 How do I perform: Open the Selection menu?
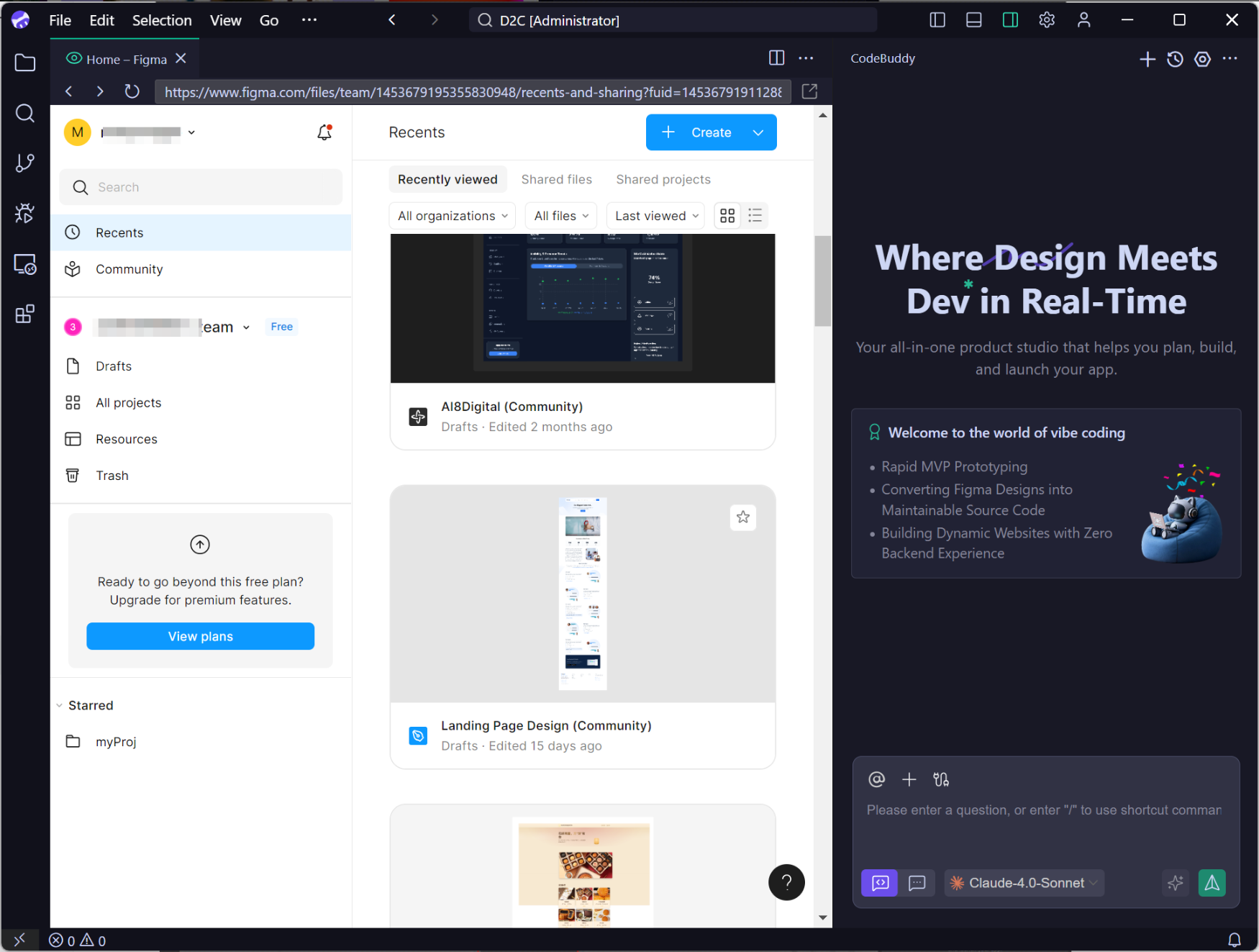point(162,20)
